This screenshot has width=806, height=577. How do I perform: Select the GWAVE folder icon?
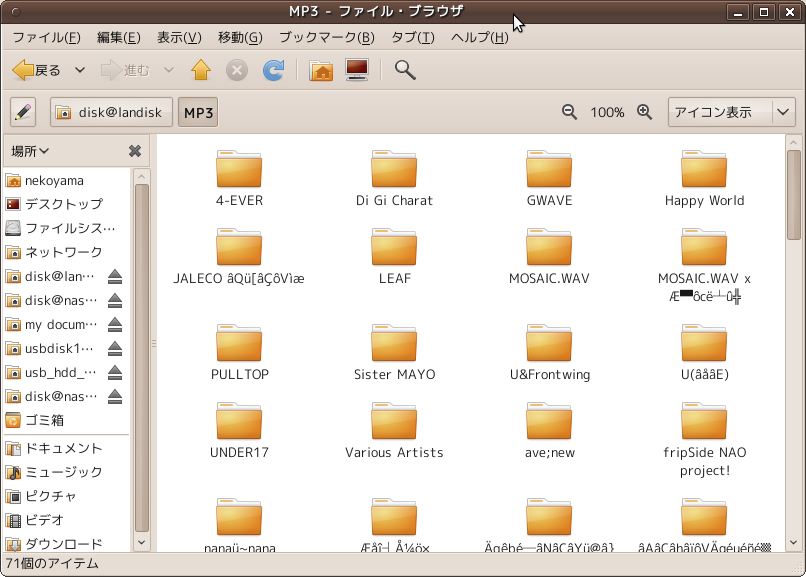point(549,169)
